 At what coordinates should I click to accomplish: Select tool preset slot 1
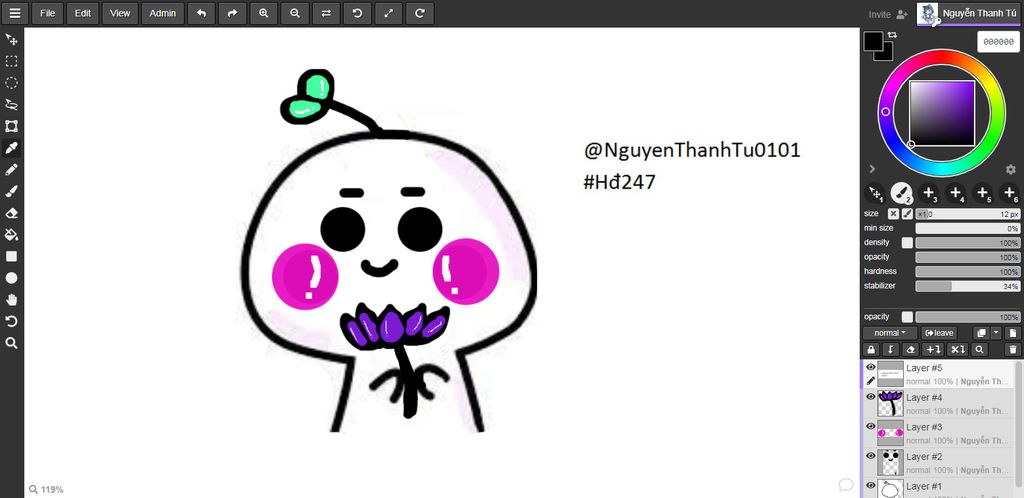coord(874,193)
